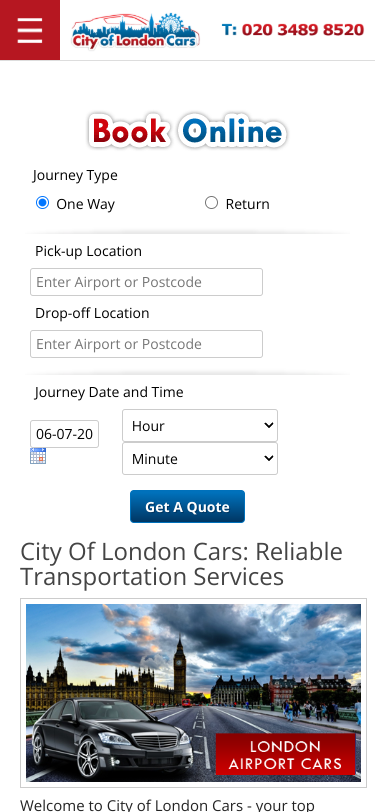Click the Get A Quote button
Viewport: 375px width, 812px height.
[x=187, y=506]
